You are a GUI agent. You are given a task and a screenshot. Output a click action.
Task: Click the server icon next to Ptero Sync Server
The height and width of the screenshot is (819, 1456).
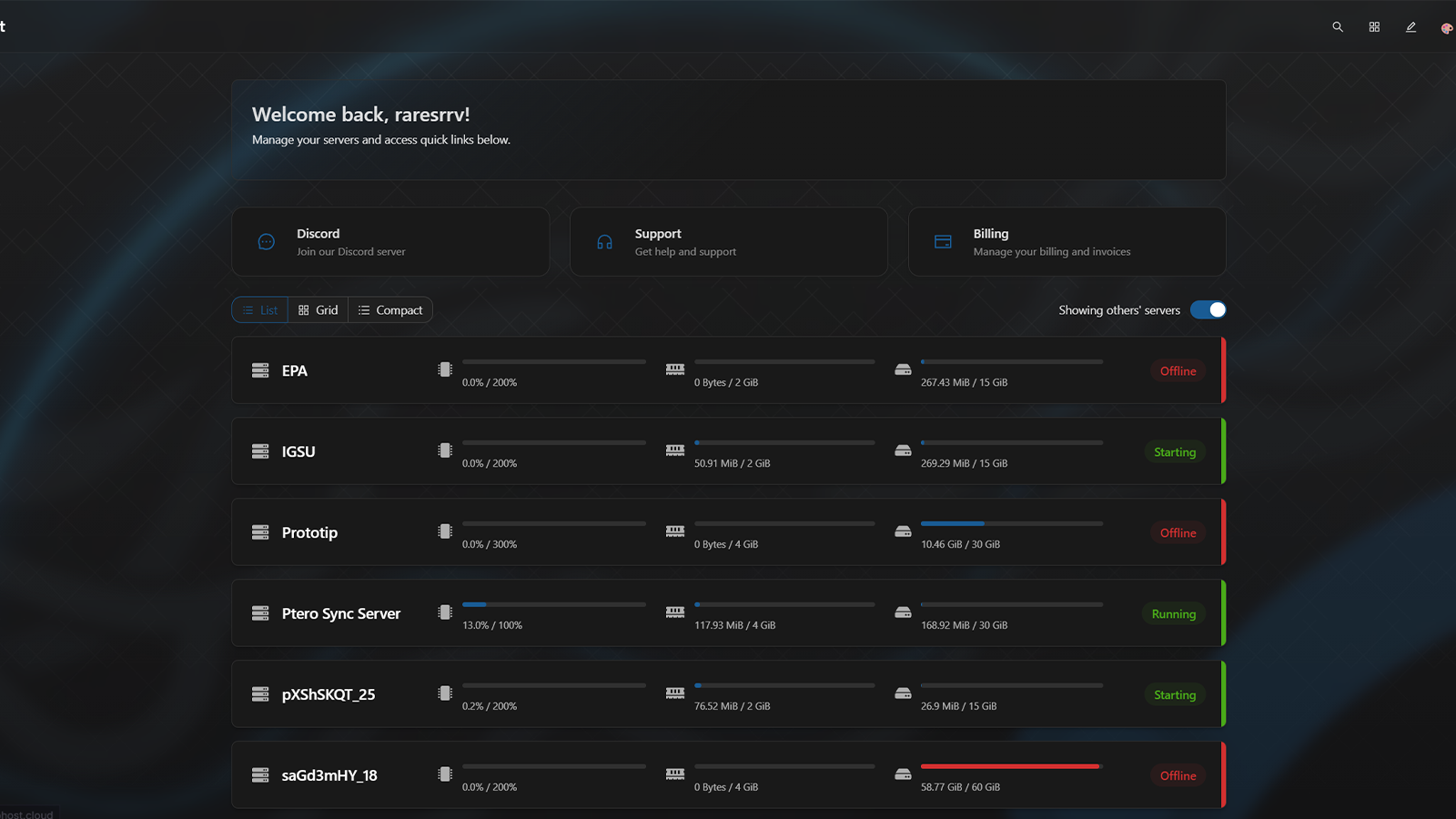click(260, 613)
